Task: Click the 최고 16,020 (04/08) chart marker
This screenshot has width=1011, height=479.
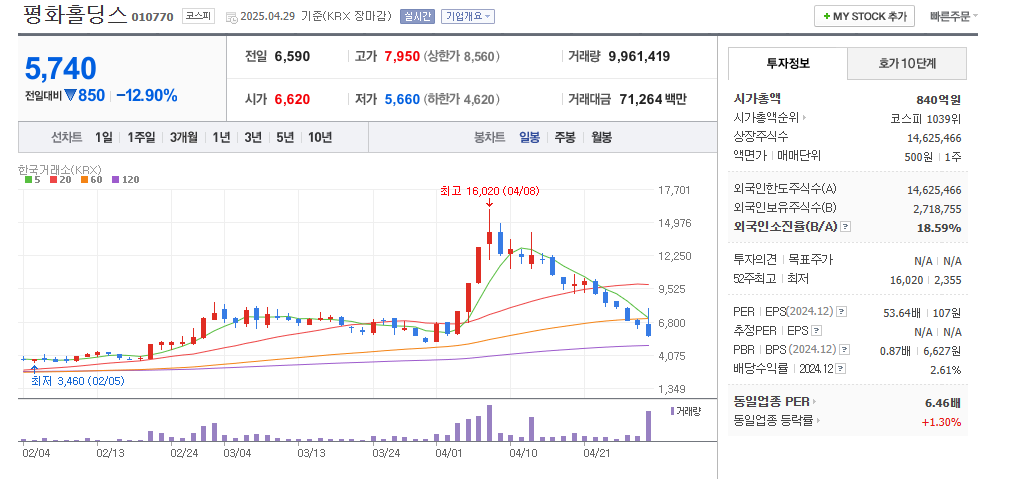Action: (x=489, y=191)
